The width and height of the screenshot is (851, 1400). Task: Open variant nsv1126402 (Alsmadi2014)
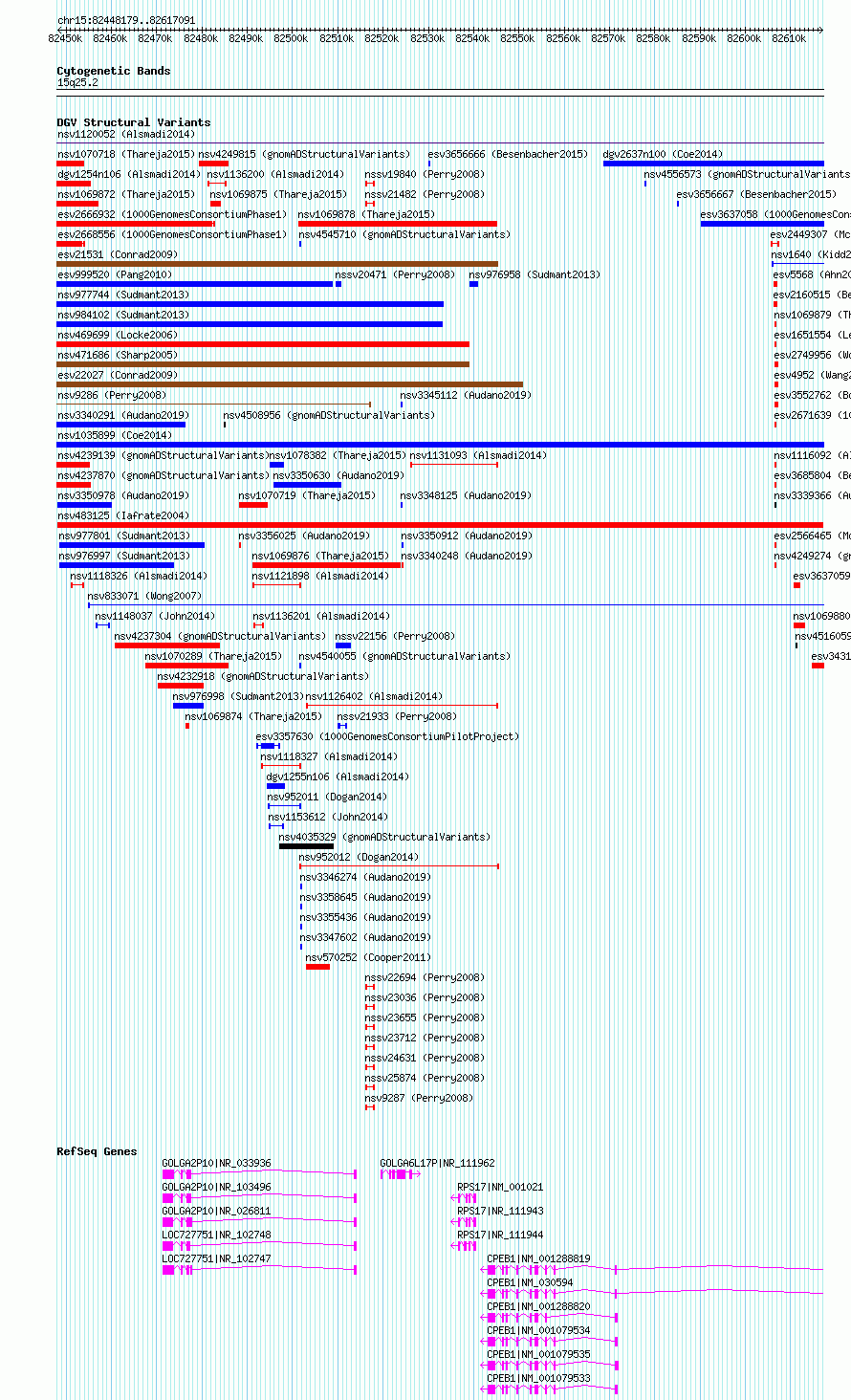(x=374, y=696)
